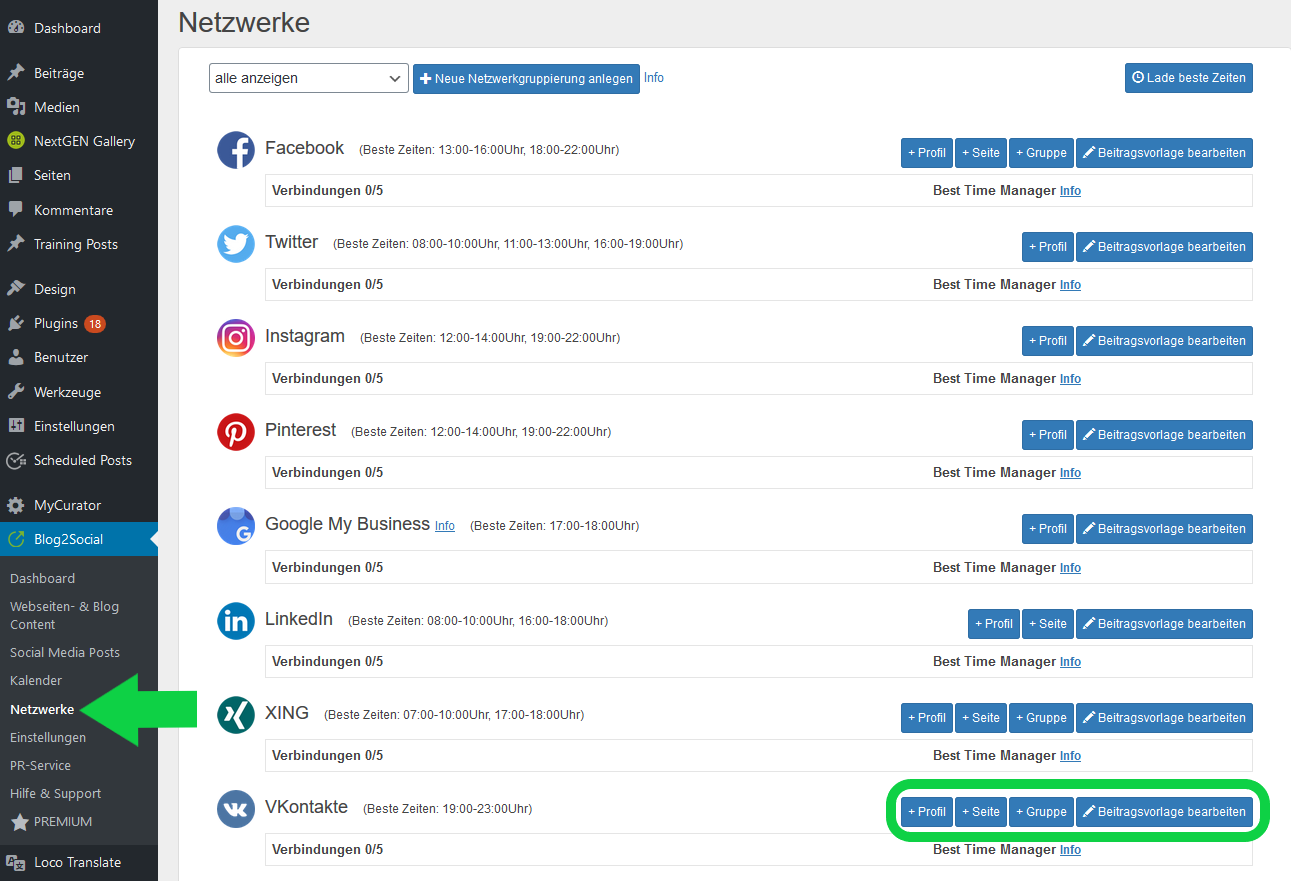1291x881 pixels.
Task: Open Blog2Social Einstellungen submenu item
Action: click(48, 737)
